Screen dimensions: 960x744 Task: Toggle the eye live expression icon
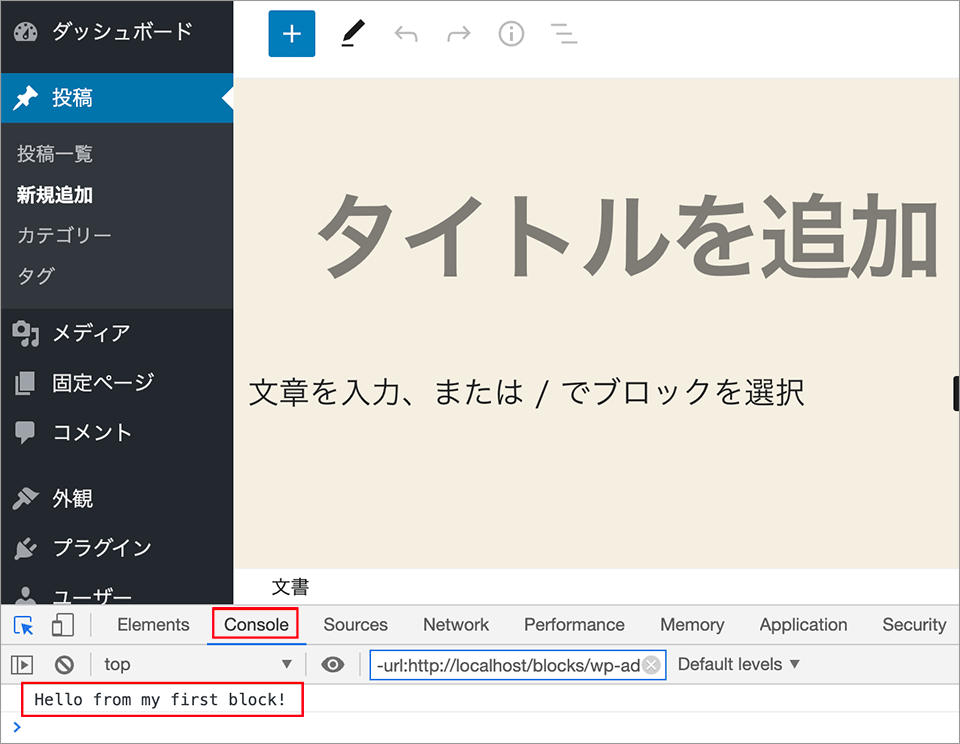click(333, 664)
